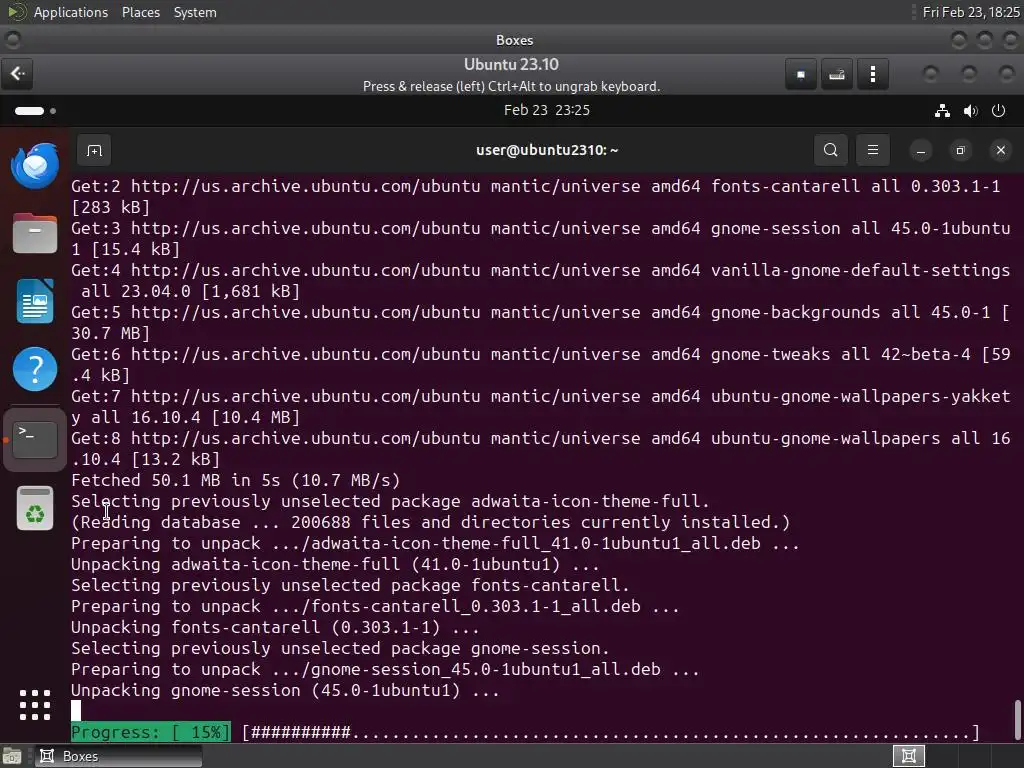Click the host clock Fri Feb 23, 18:25
Screen dimensions: 1024x768
[x=970, y=12]
